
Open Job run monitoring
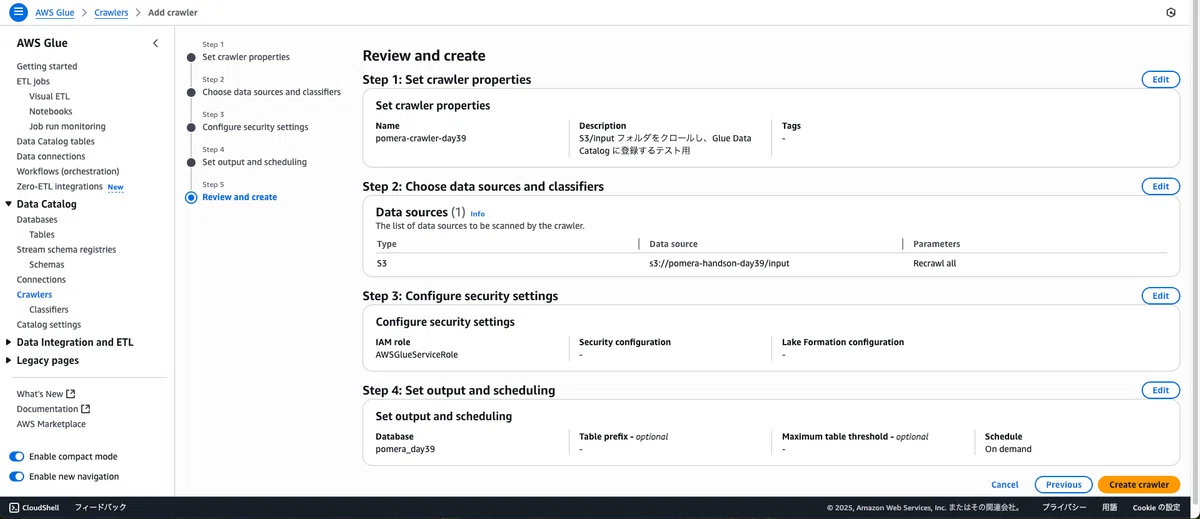click(x=67, y=126)
